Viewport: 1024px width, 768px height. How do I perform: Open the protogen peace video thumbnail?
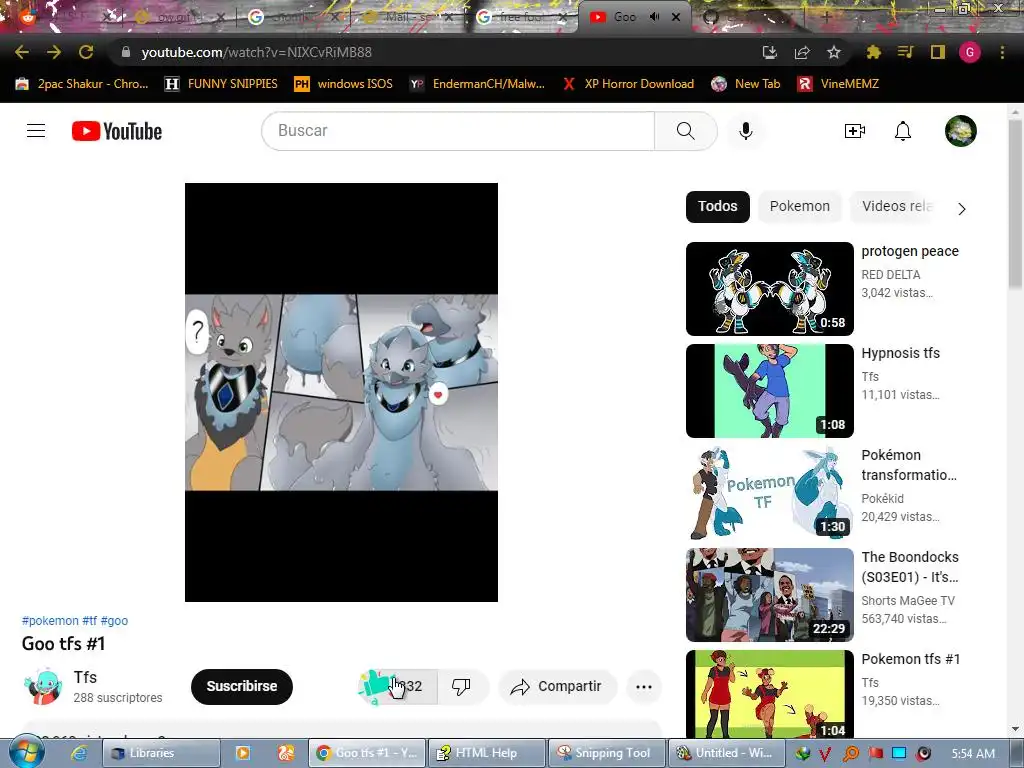coord(769,289)
